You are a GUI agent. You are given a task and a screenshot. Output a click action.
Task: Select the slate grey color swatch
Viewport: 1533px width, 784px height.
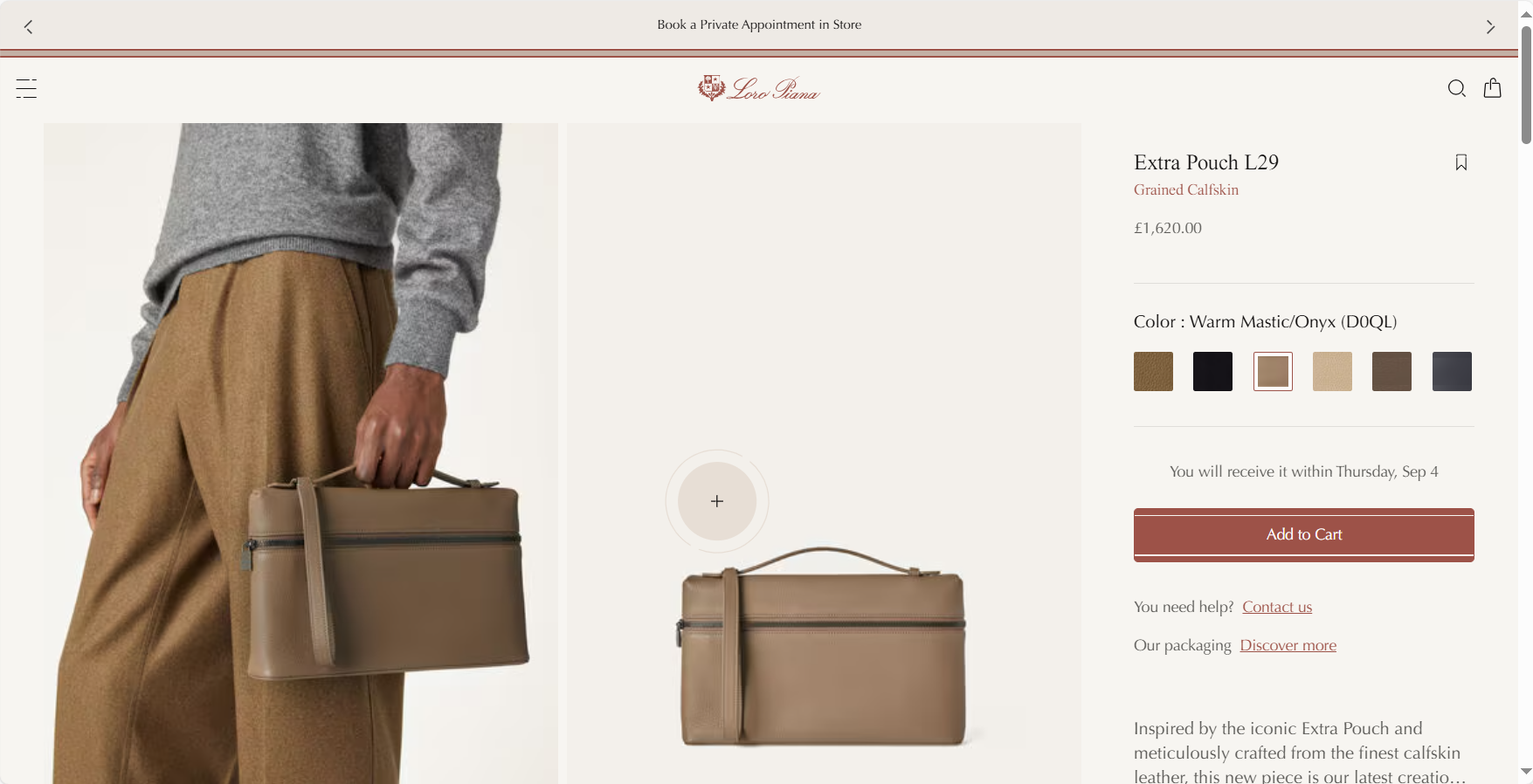1452,371
